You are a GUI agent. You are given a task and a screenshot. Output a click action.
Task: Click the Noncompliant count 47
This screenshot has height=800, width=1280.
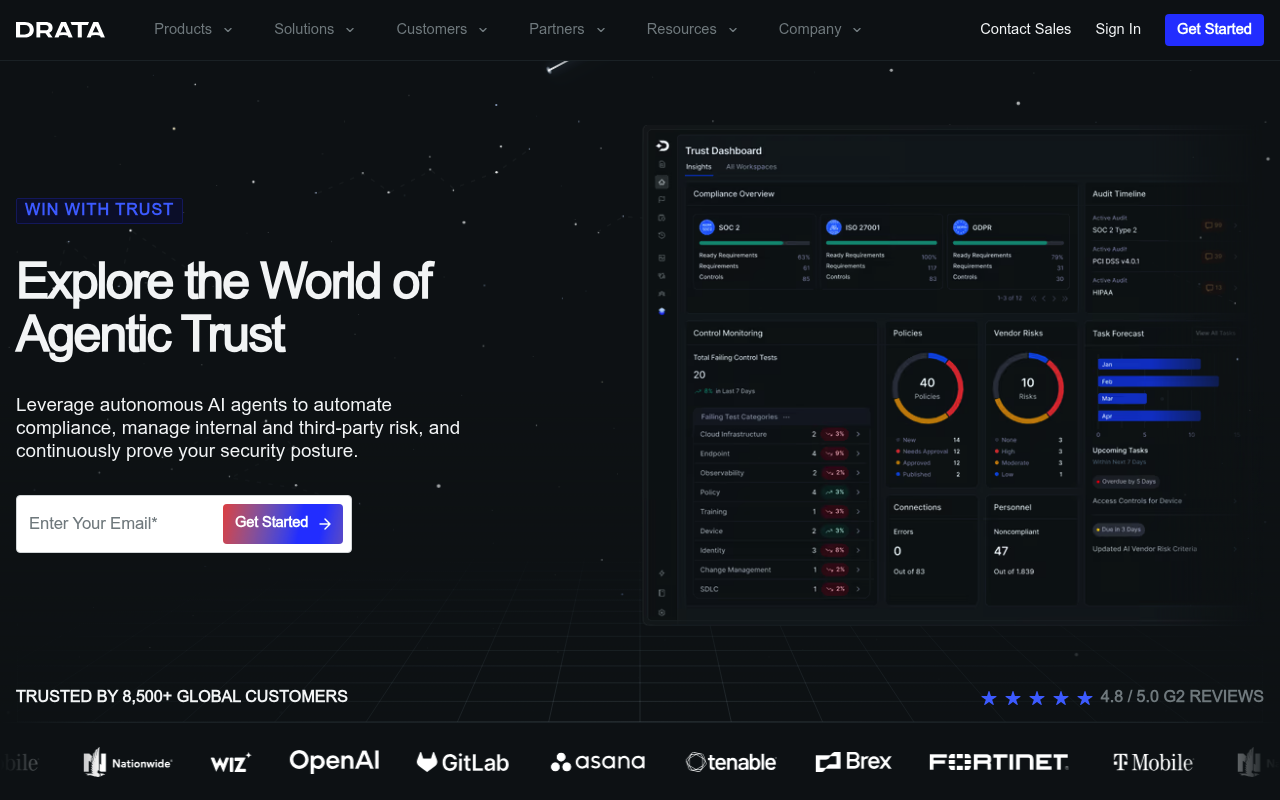tap(1001, 551)
